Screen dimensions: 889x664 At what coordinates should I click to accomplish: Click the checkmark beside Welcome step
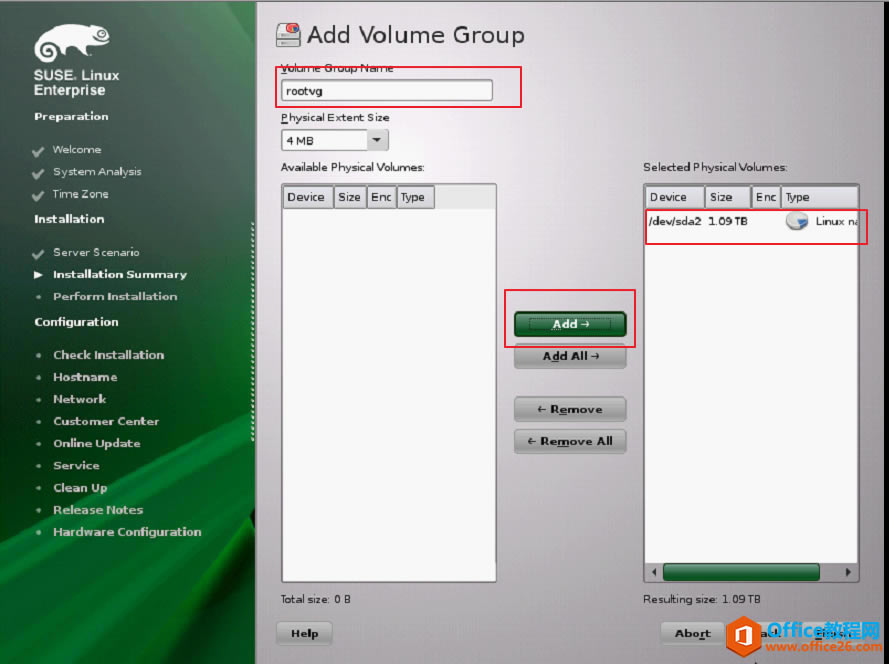click(x=38, y=151)
